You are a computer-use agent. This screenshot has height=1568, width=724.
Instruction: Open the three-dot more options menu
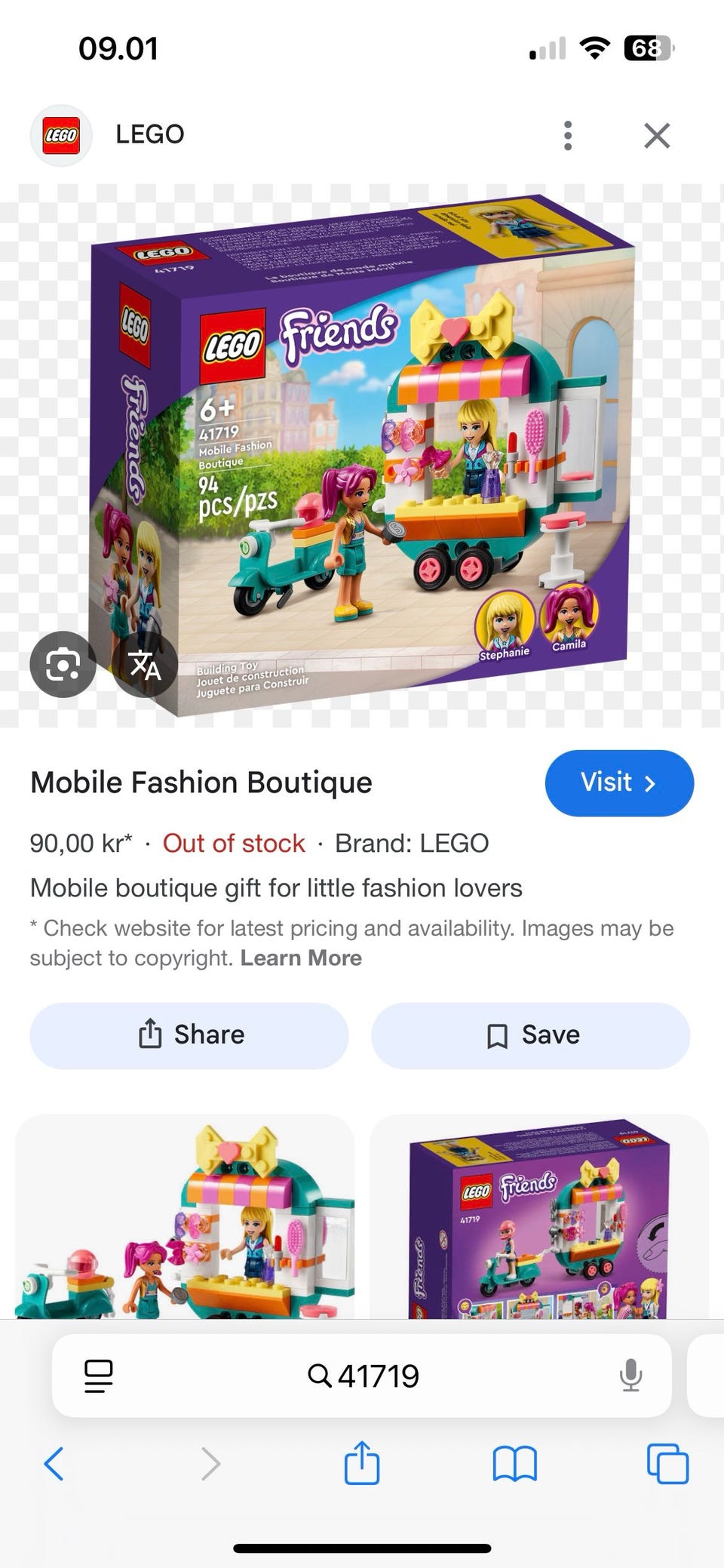coord(568,136)
